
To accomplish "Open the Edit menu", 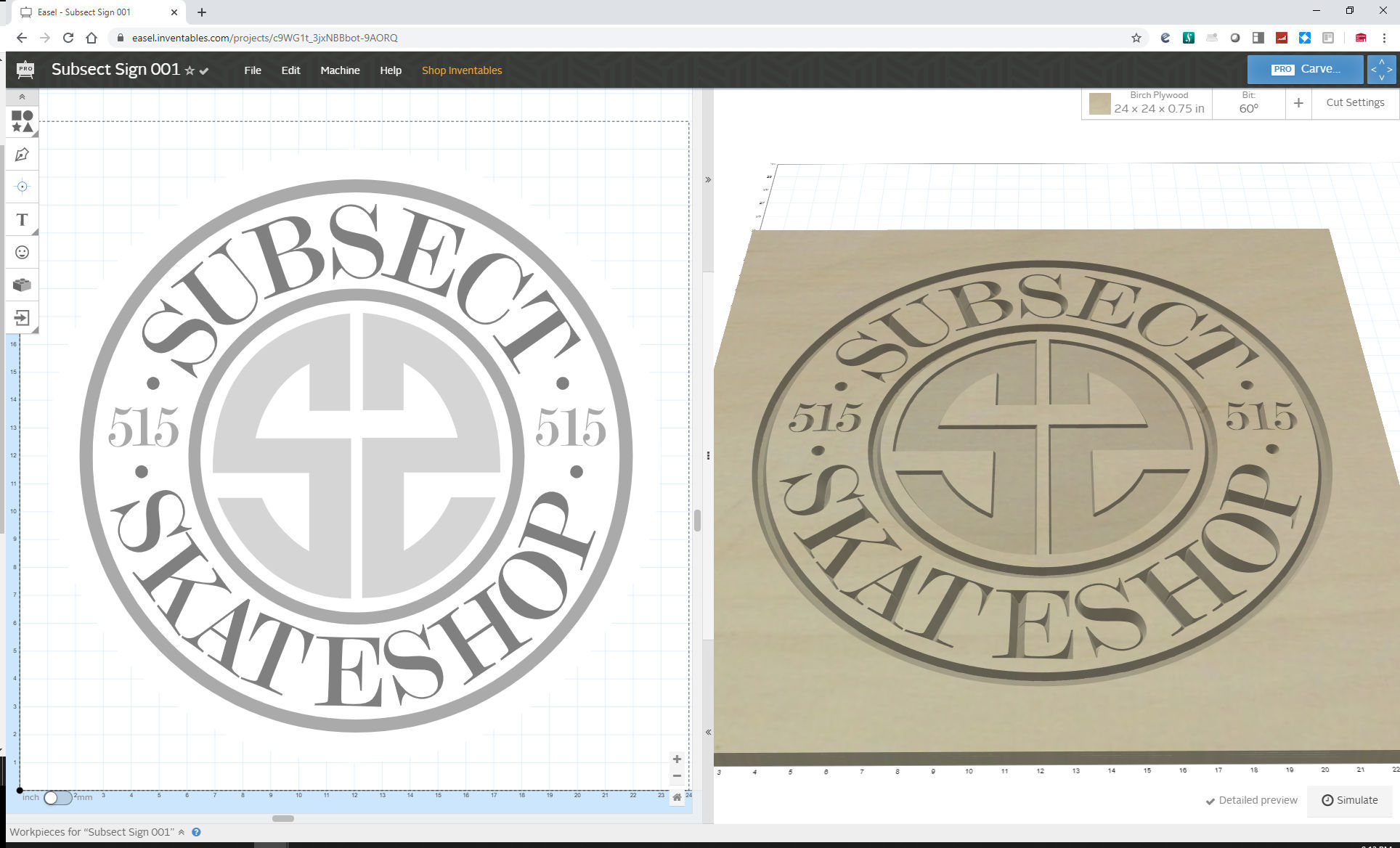I will tap(290, 70).
